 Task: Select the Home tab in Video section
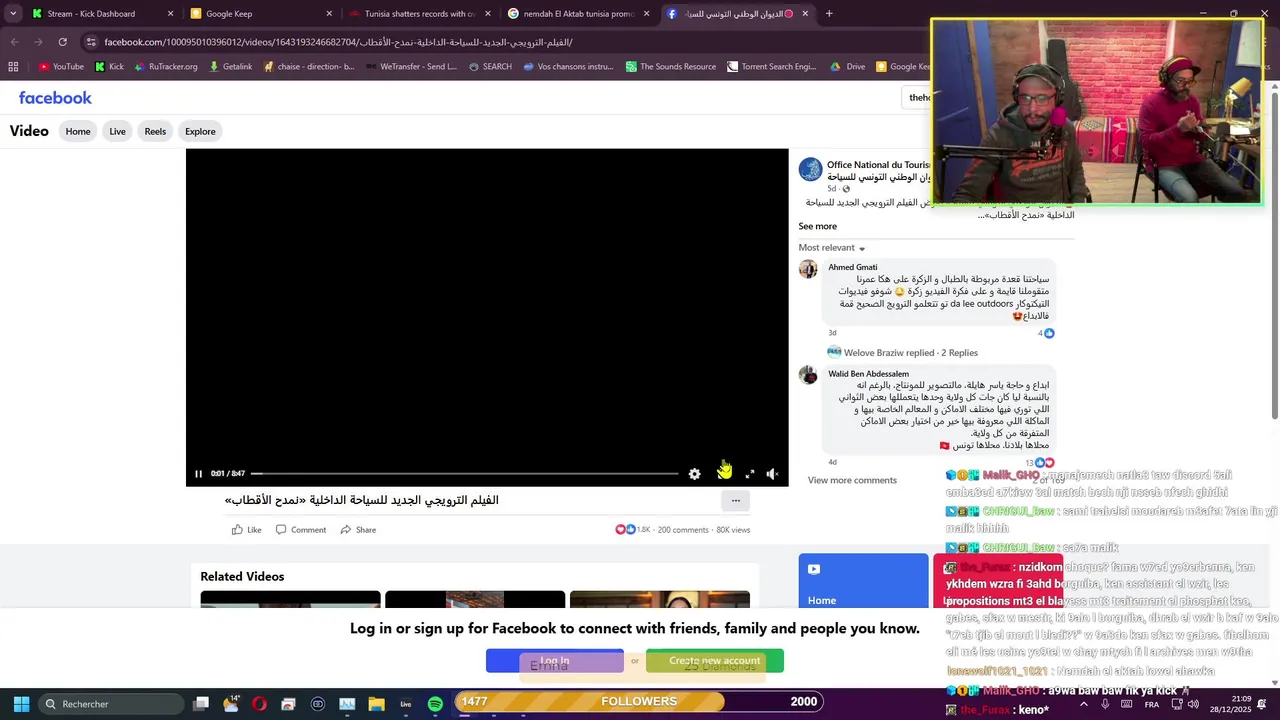pos(78,131)
